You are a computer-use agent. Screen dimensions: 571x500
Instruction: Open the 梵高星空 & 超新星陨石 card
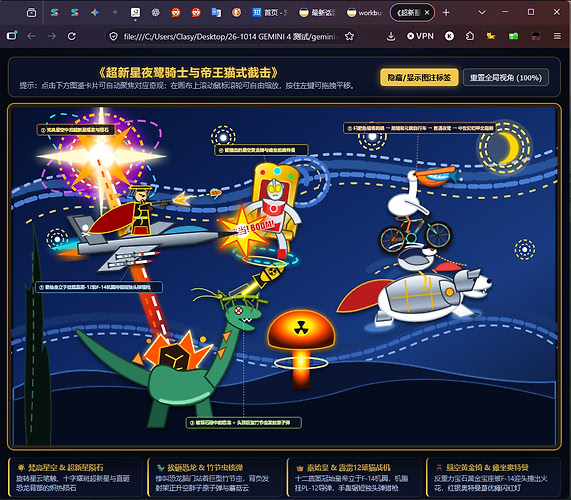(x=75, y=477)
